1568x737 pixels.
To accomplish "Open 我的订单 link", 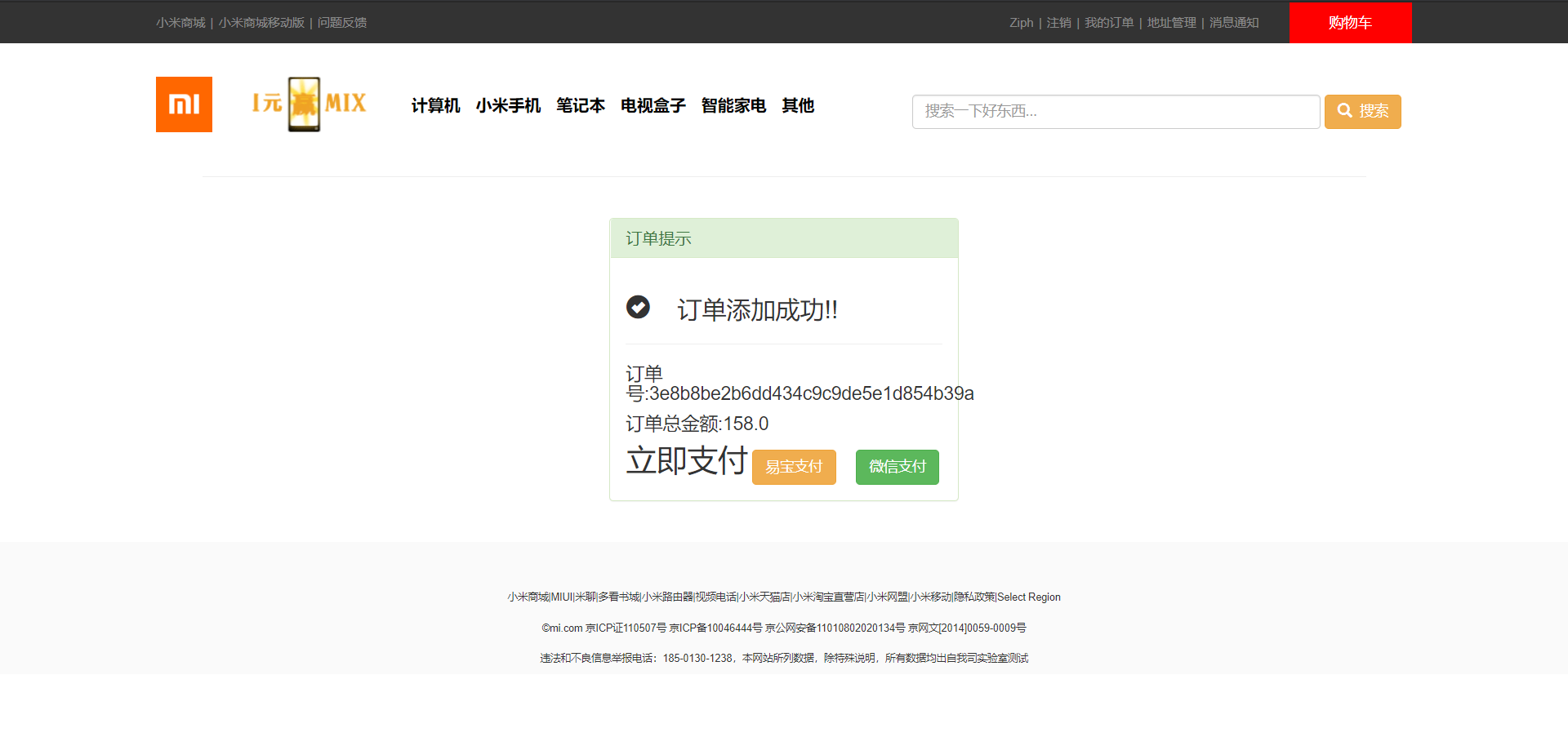I will 1109,23.
